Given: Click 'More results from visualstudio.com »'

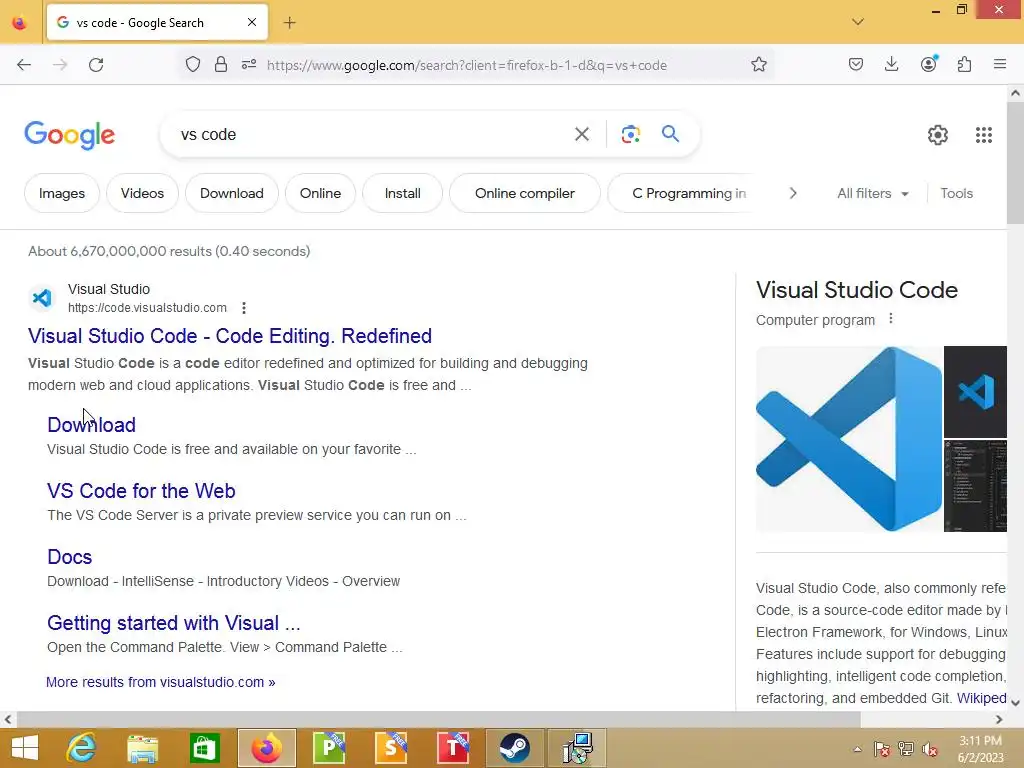Looking at the screenshot, I should (x=161, y=682).
